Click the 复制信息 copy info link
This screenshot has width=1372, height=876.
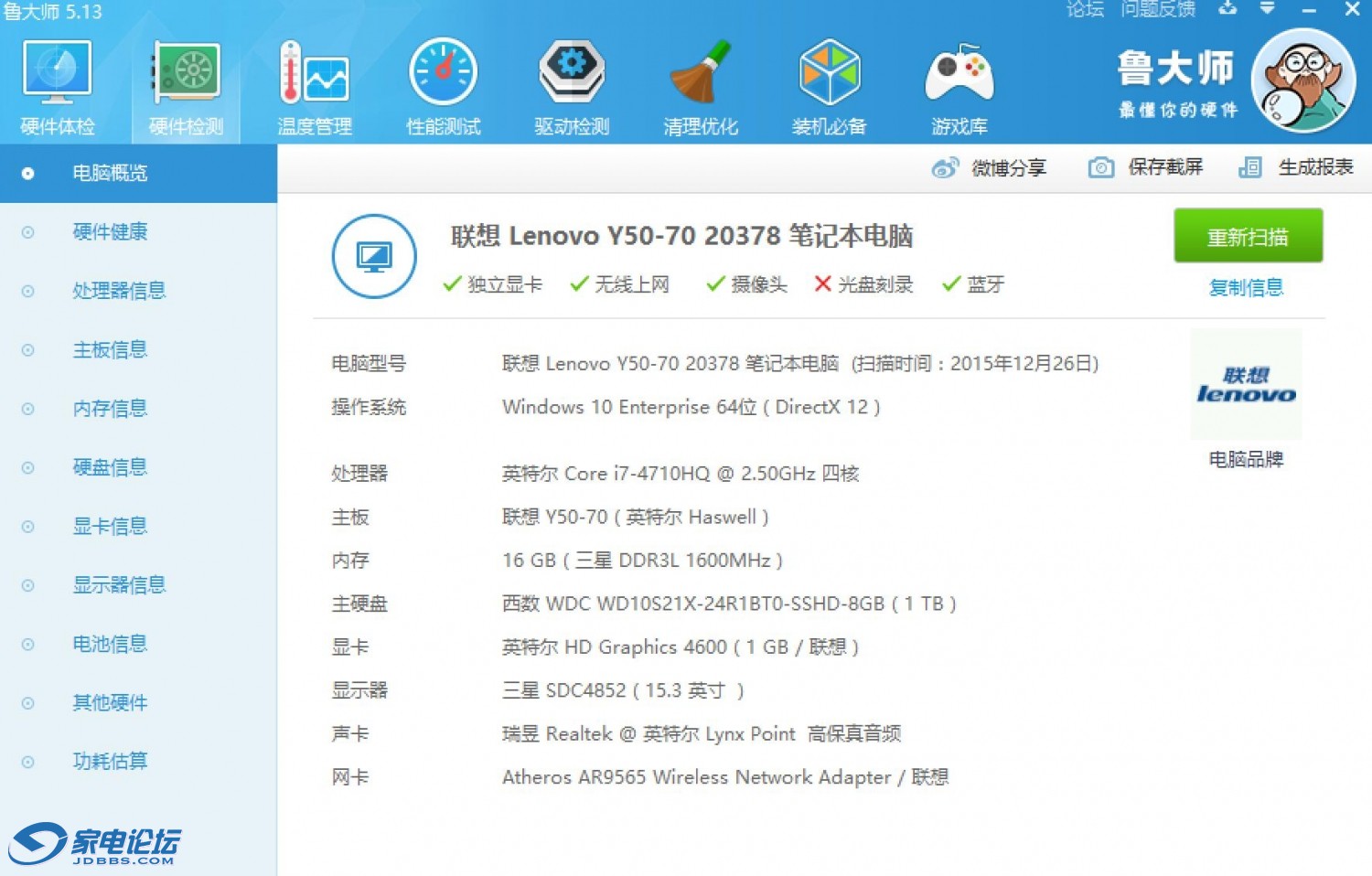[1246, 287]
